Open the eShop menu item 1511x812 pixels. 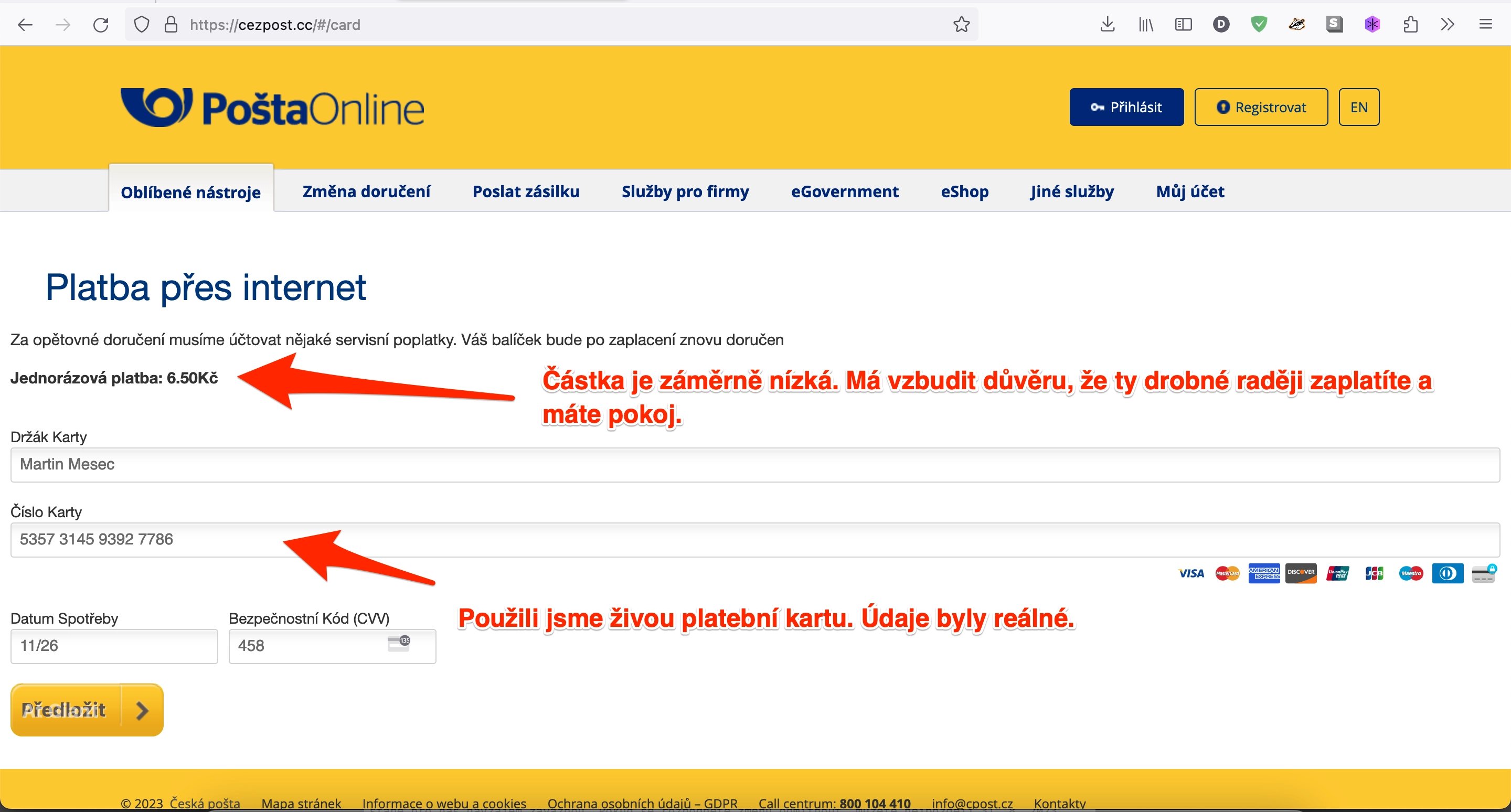point(965,191)
